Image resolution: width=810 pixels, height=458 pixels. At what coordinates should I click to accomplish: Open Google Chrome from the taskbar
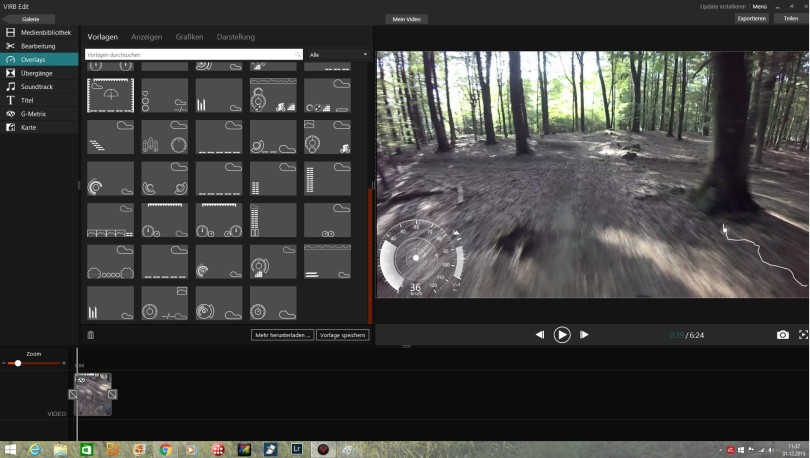point(165,450)
